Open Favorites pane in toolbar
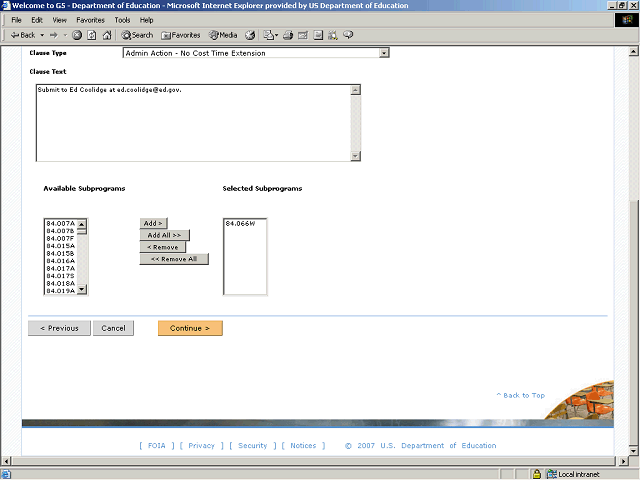640x480 pixels. 180,35
